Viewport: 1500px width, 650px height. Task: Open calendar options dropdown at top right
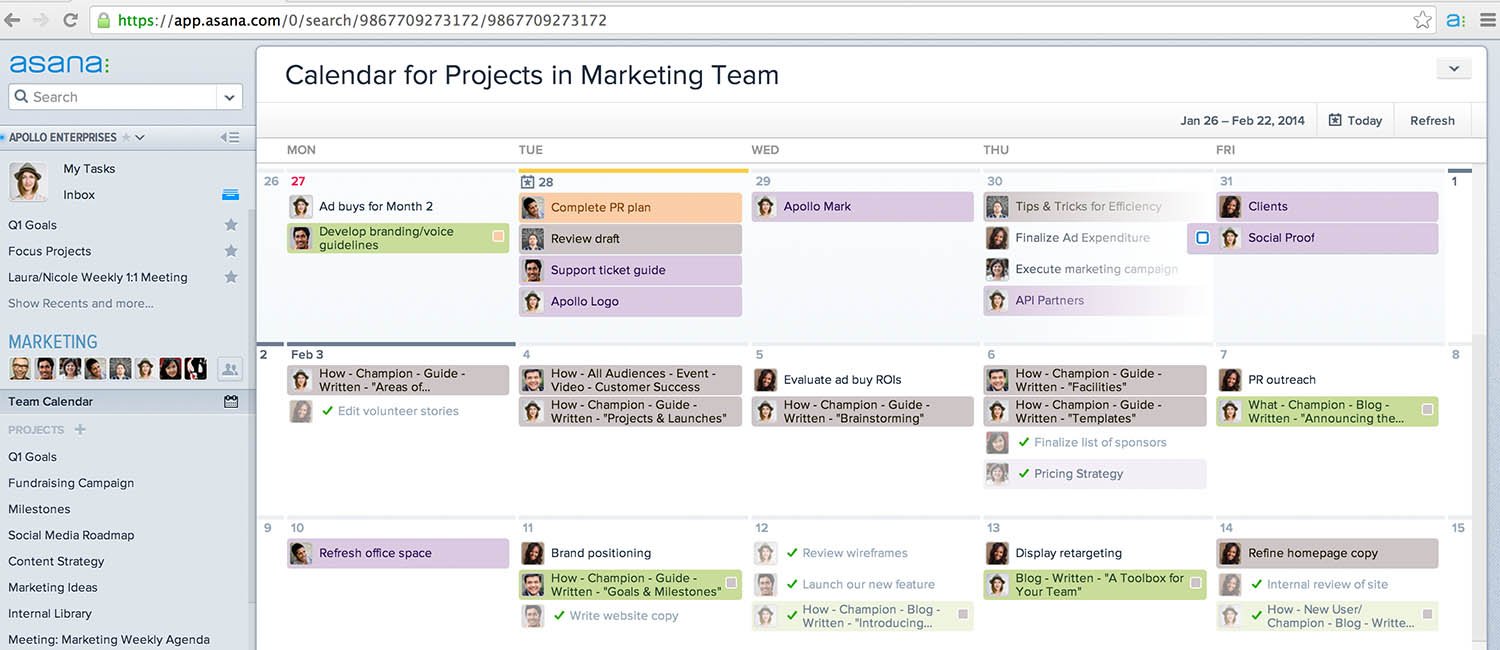tap(1453, 69)
